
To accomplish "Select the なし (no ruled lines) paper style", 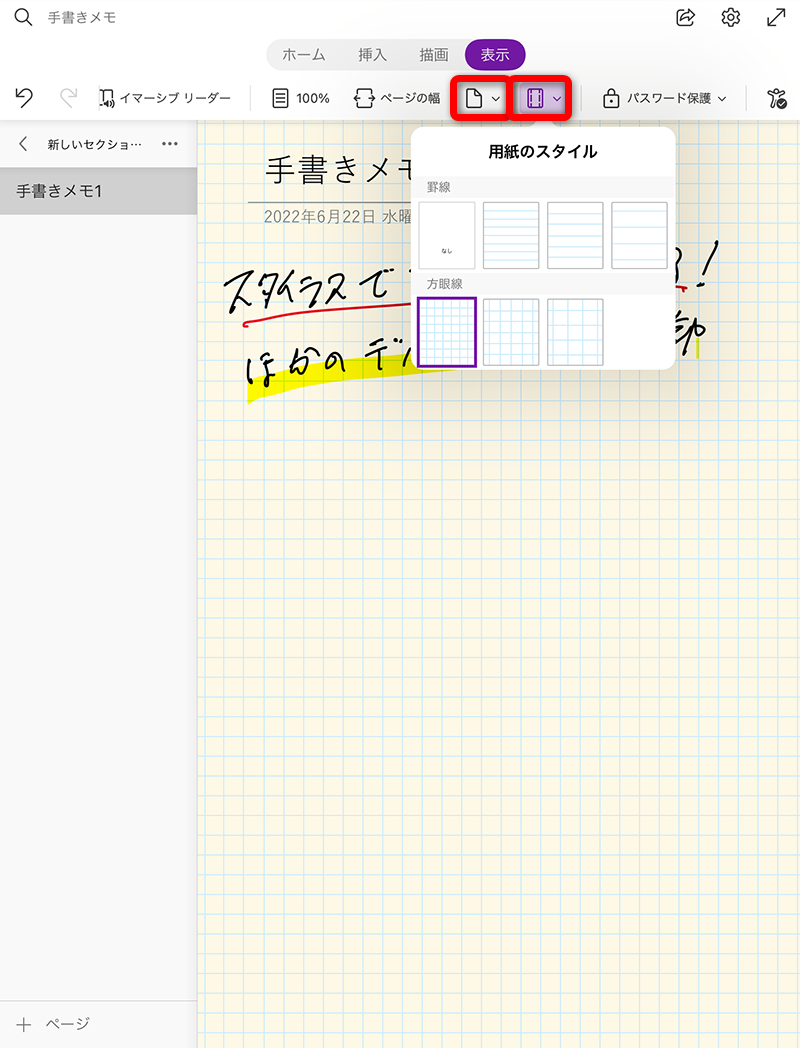I will coord(446,235).
